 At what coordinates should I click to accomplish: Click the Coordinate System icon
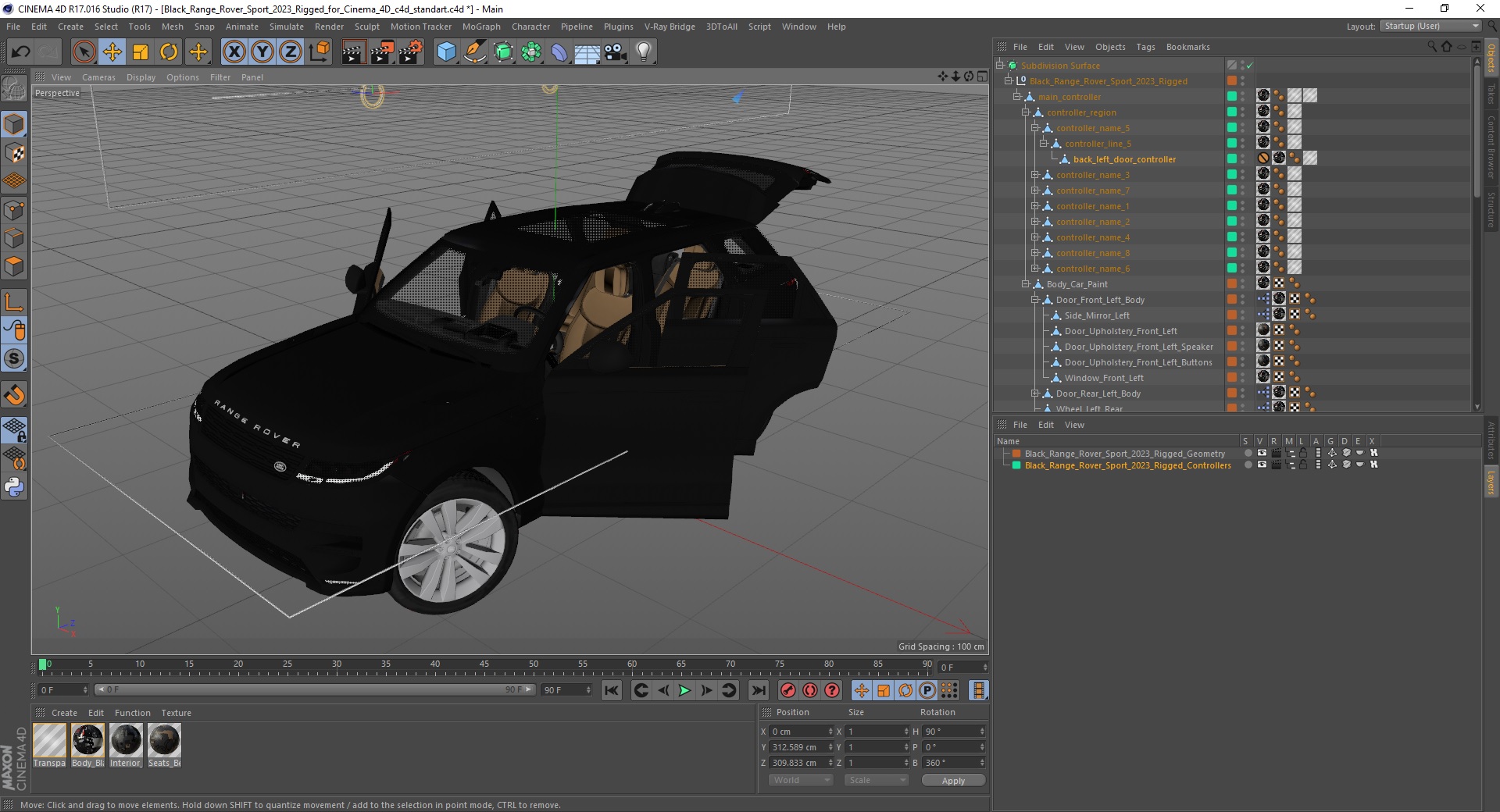pyautogui.click(x=319, y=52)
